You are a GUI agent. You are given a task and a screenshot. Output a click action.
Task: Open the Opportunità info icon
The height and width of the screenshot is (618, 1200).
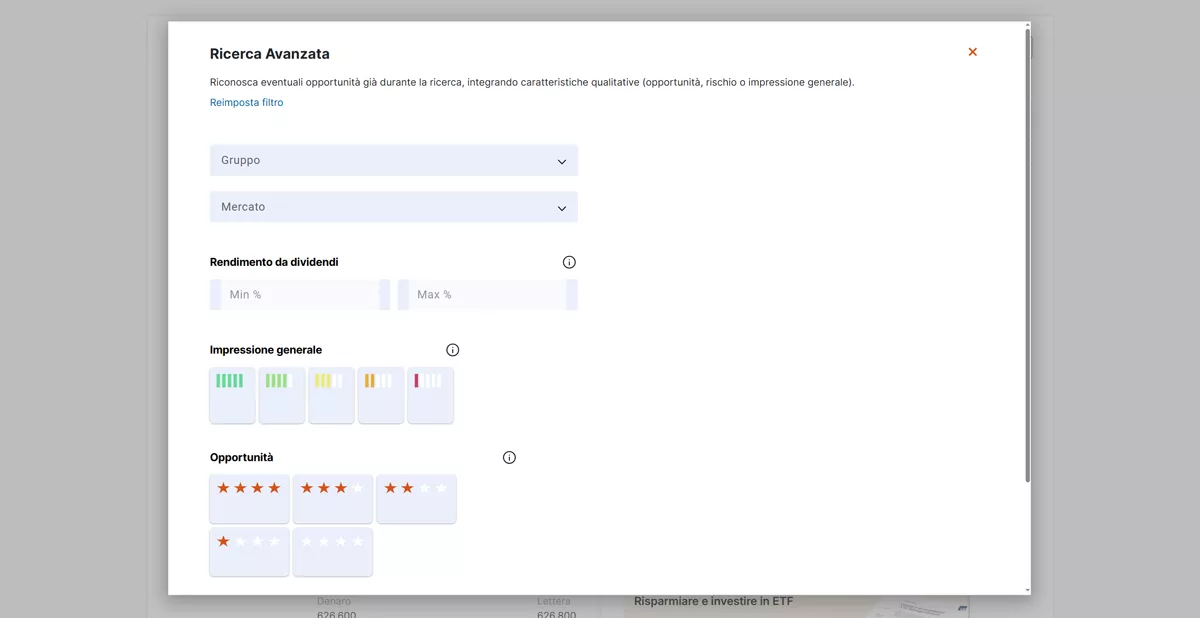pos(509,458)
